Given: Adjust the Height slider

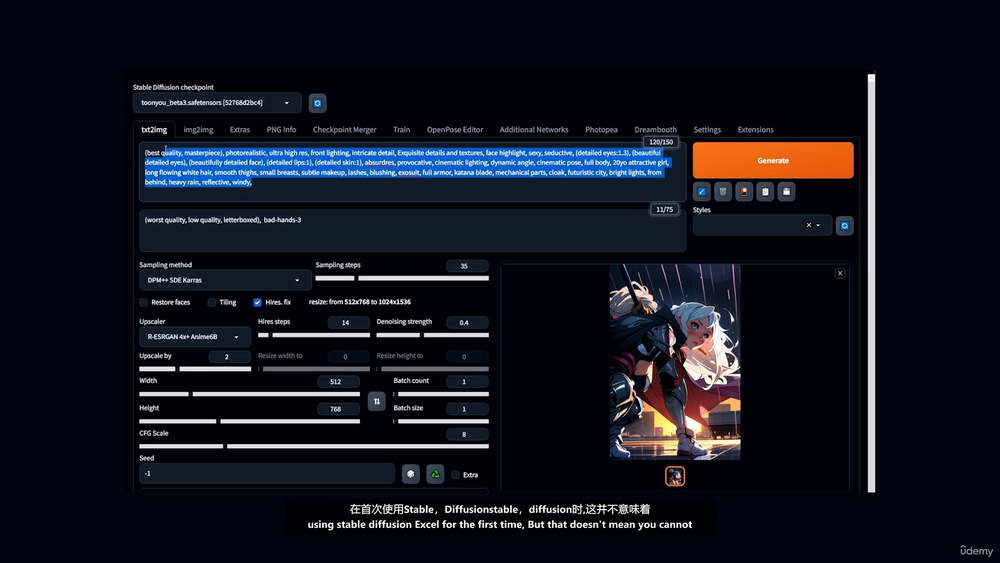Looking at the screenshot, I should pos(250,421).
